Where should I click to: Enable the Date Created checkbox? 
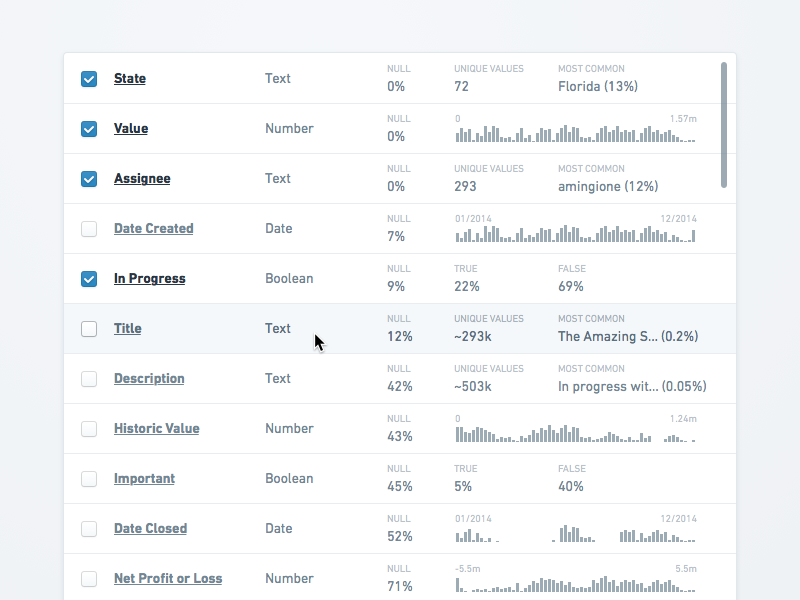89,229
